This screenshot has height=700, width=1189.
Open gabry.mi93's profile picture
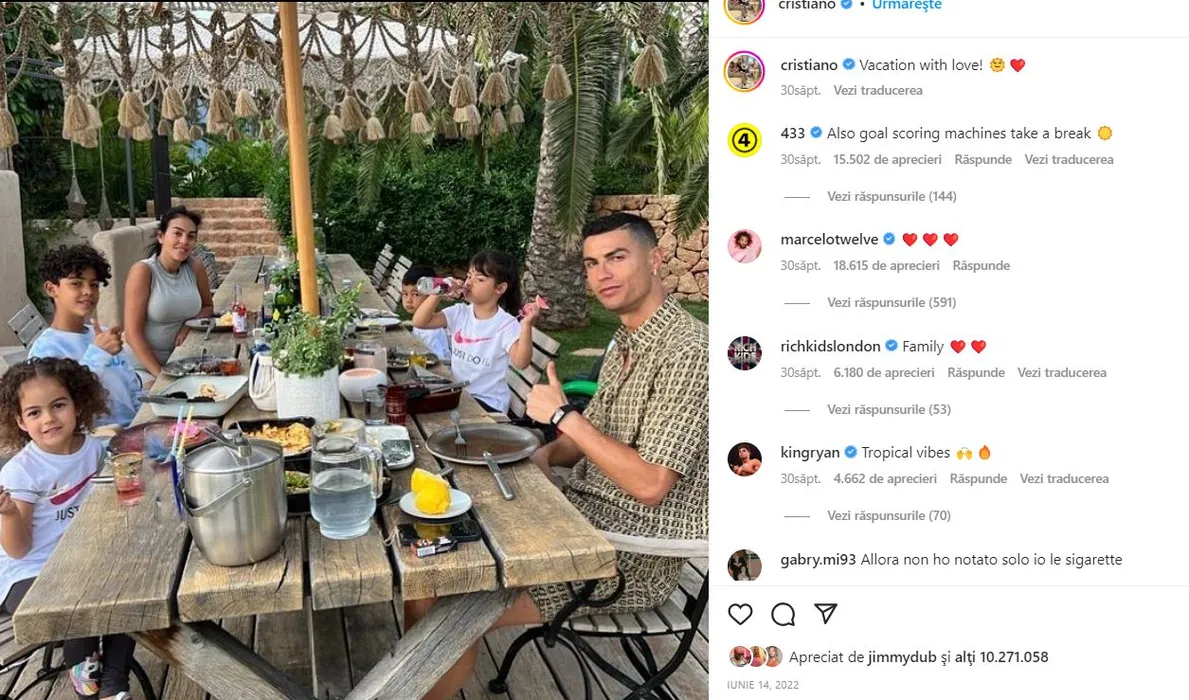pyautogui.click(x=745, y=565)
